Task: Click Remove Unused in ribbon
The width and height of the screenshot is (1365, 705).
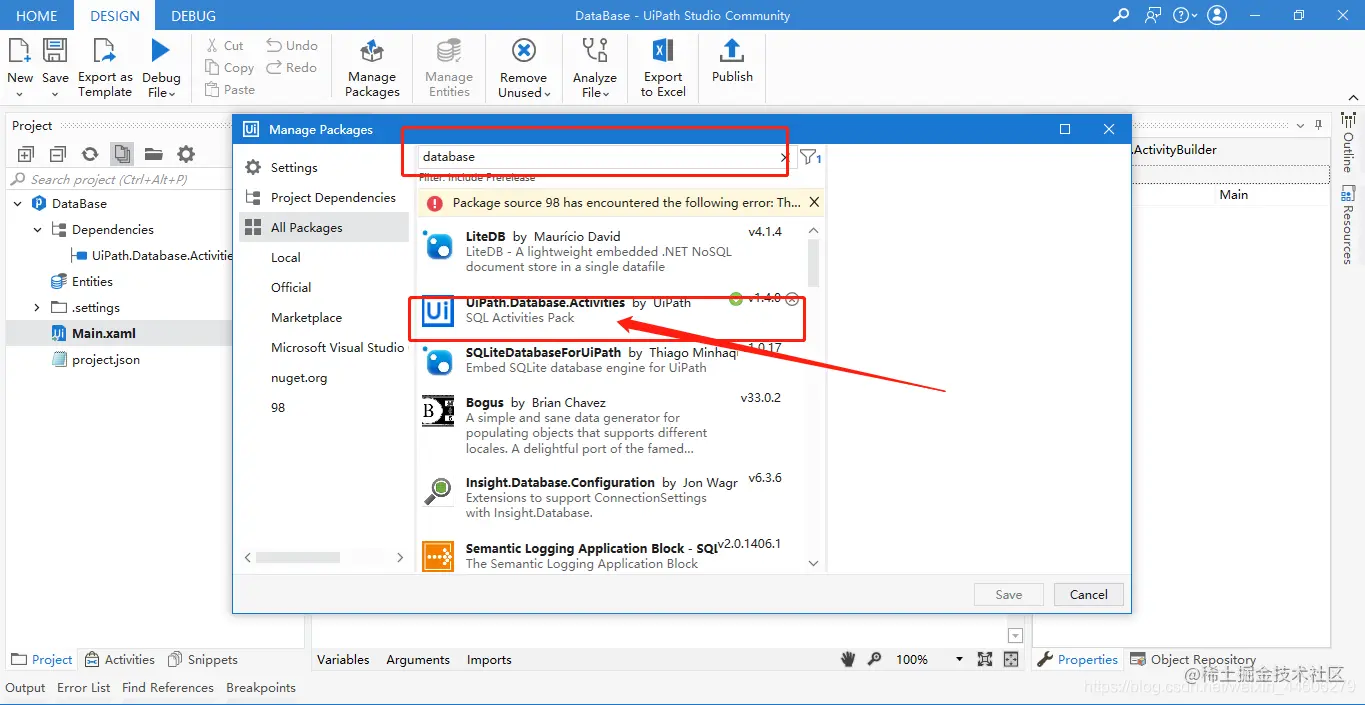Action: pos(524,68)
